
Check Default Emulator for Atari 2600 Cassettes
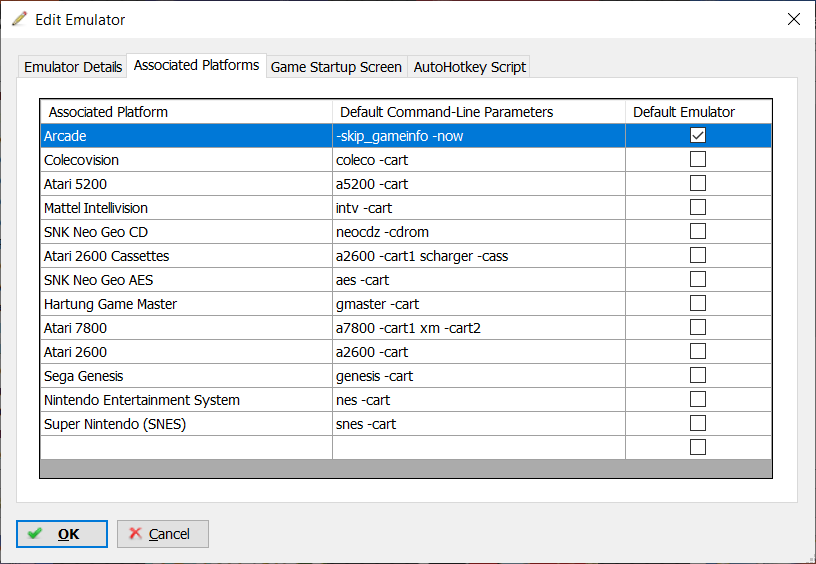(x=698, y=255)
